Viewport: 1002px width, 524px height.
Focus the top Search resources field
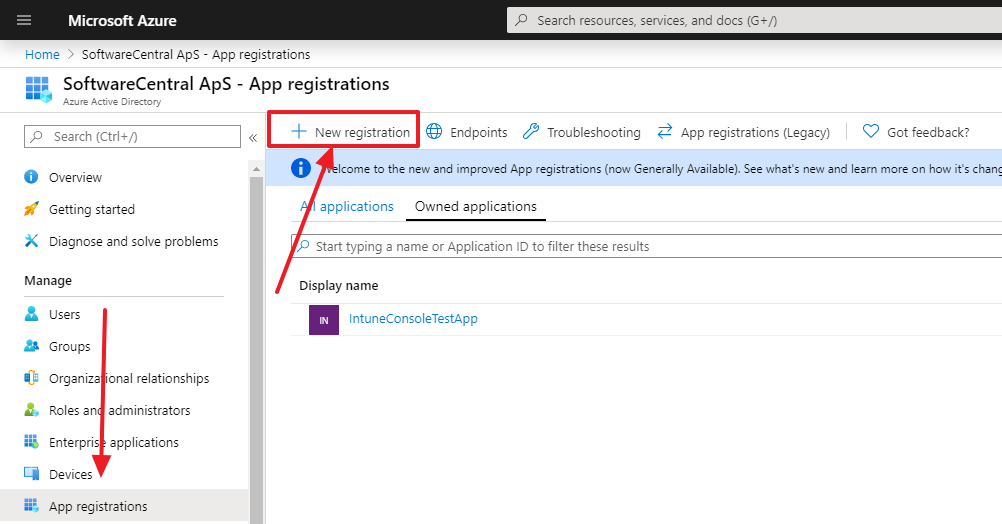click(x=750, y=20)
